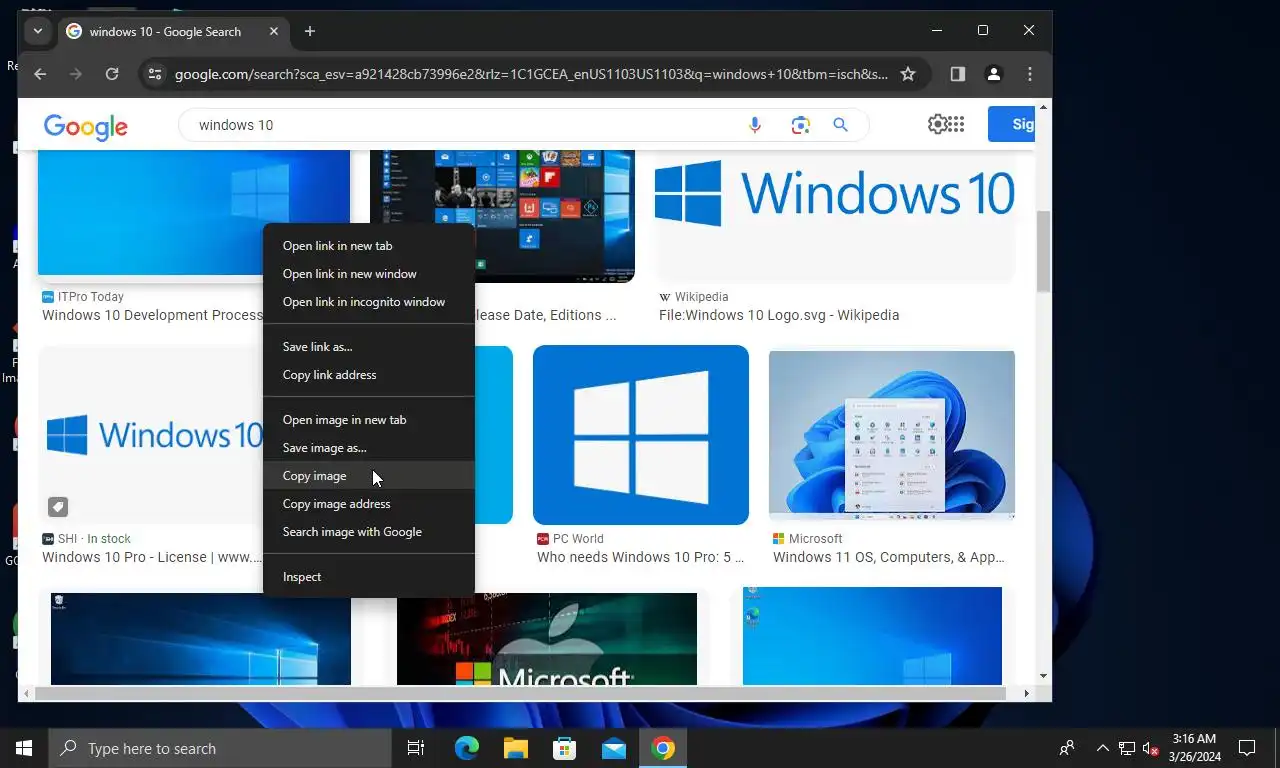Choose Open link in new tab

coord(369,246)
